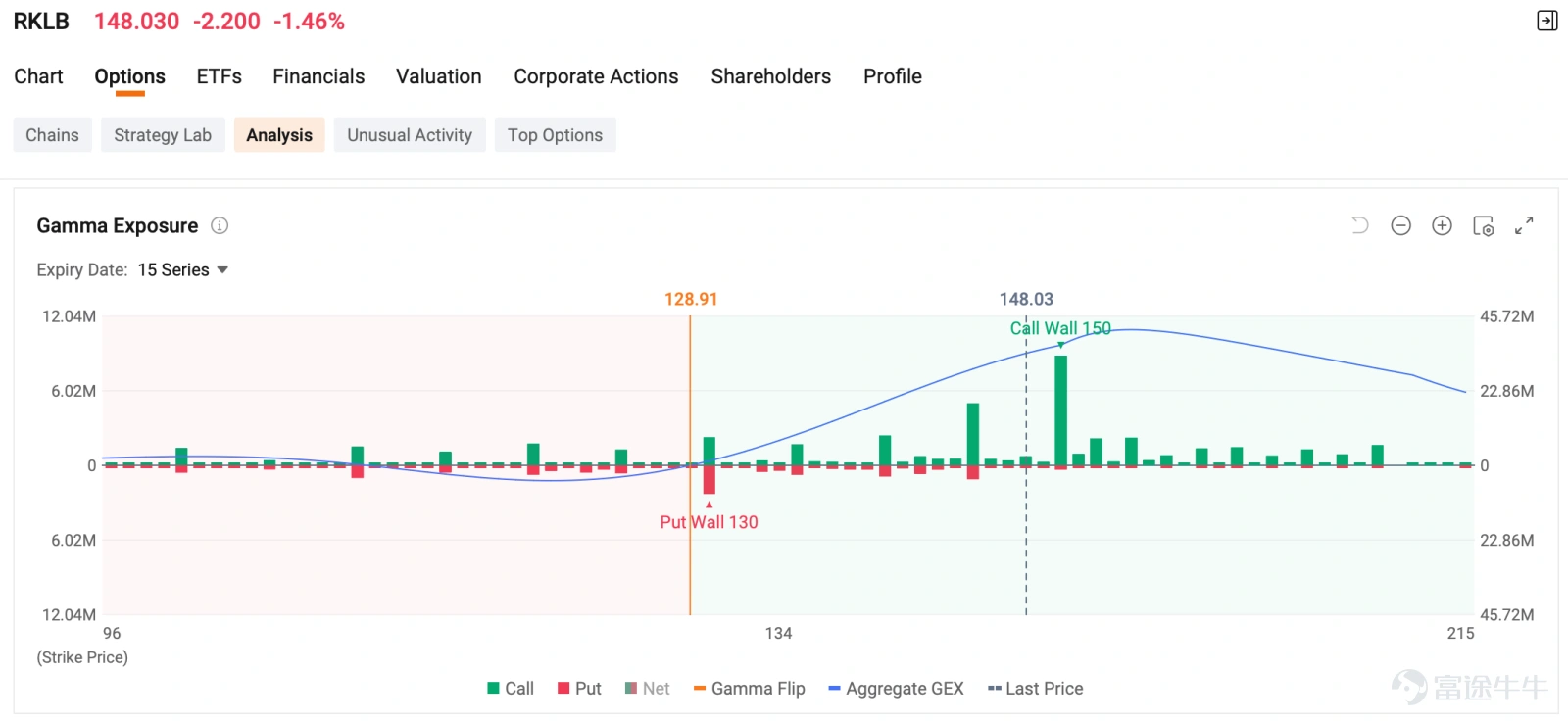Image resolution: width=1568 pixels, height=723 pixels.
Task: Zoom in the Gamma Exposure chart
Action: click(x=1442, y=225)
